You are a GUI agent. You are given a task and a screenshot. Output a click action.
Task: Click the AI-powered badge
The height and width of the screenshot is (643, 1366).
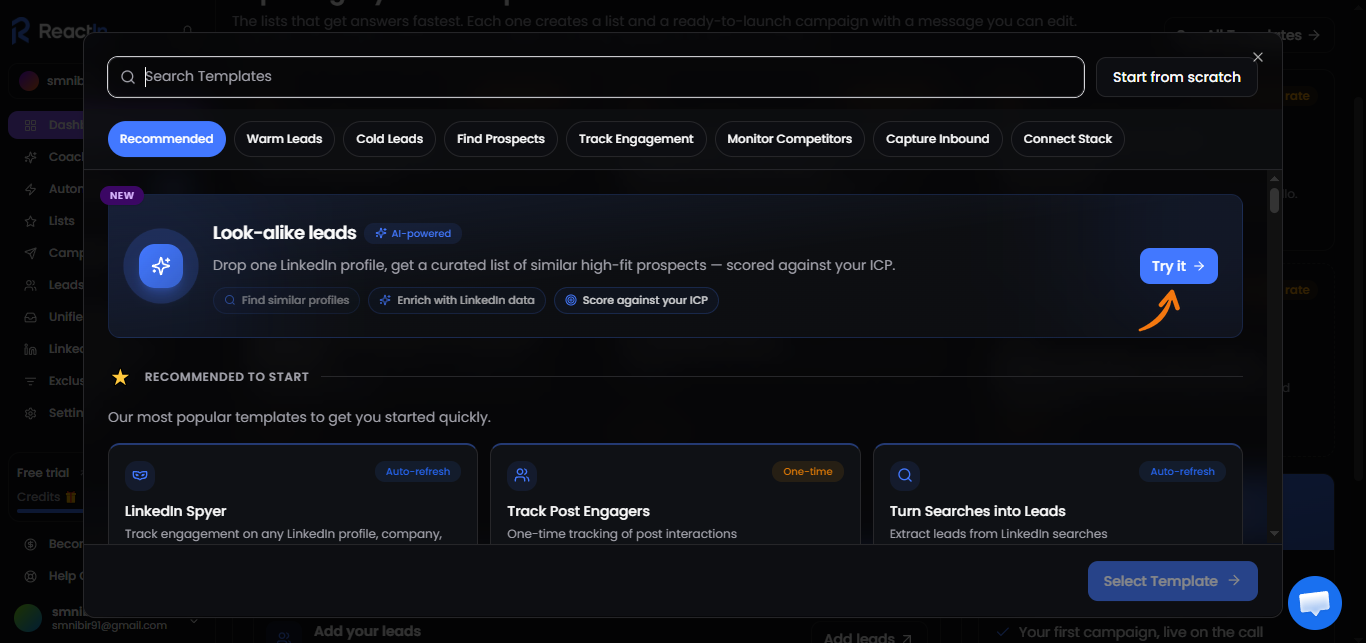point(413,234)
